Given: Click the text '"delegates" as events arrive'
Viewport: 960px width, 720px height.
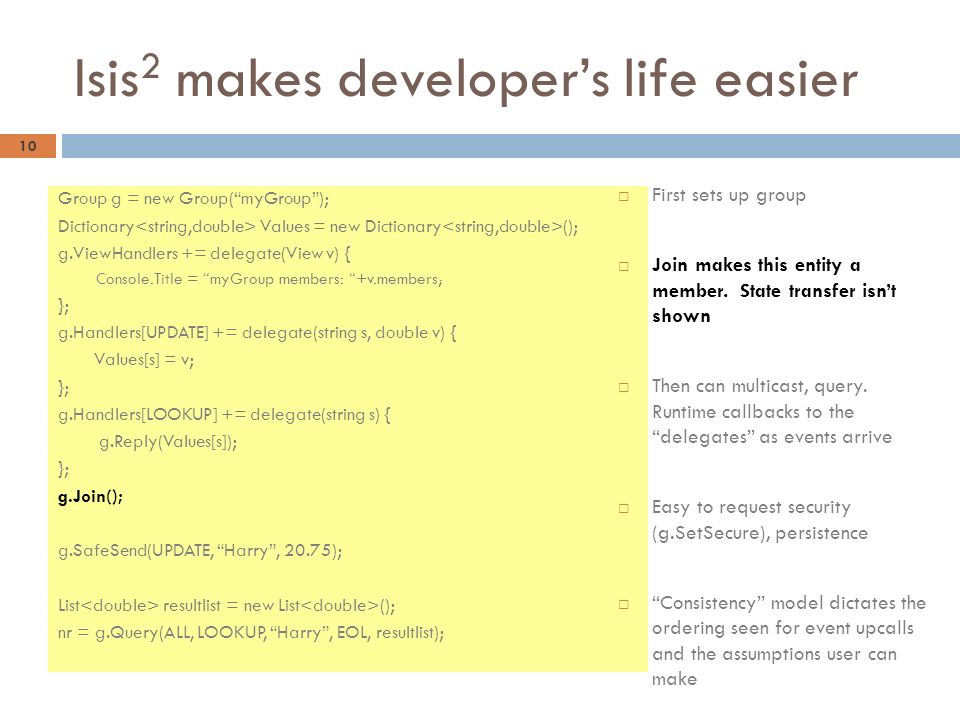Looking at the screenshot, I should click(x=772, y=437).
